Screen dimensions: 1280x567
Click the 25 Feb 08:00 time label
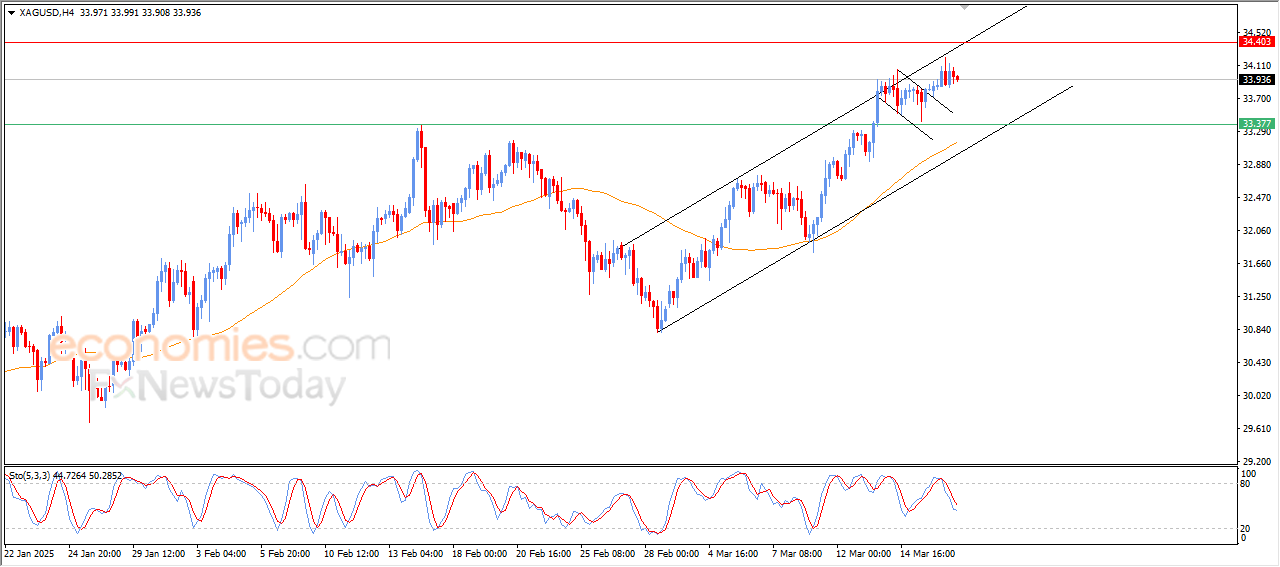point(608,552)
